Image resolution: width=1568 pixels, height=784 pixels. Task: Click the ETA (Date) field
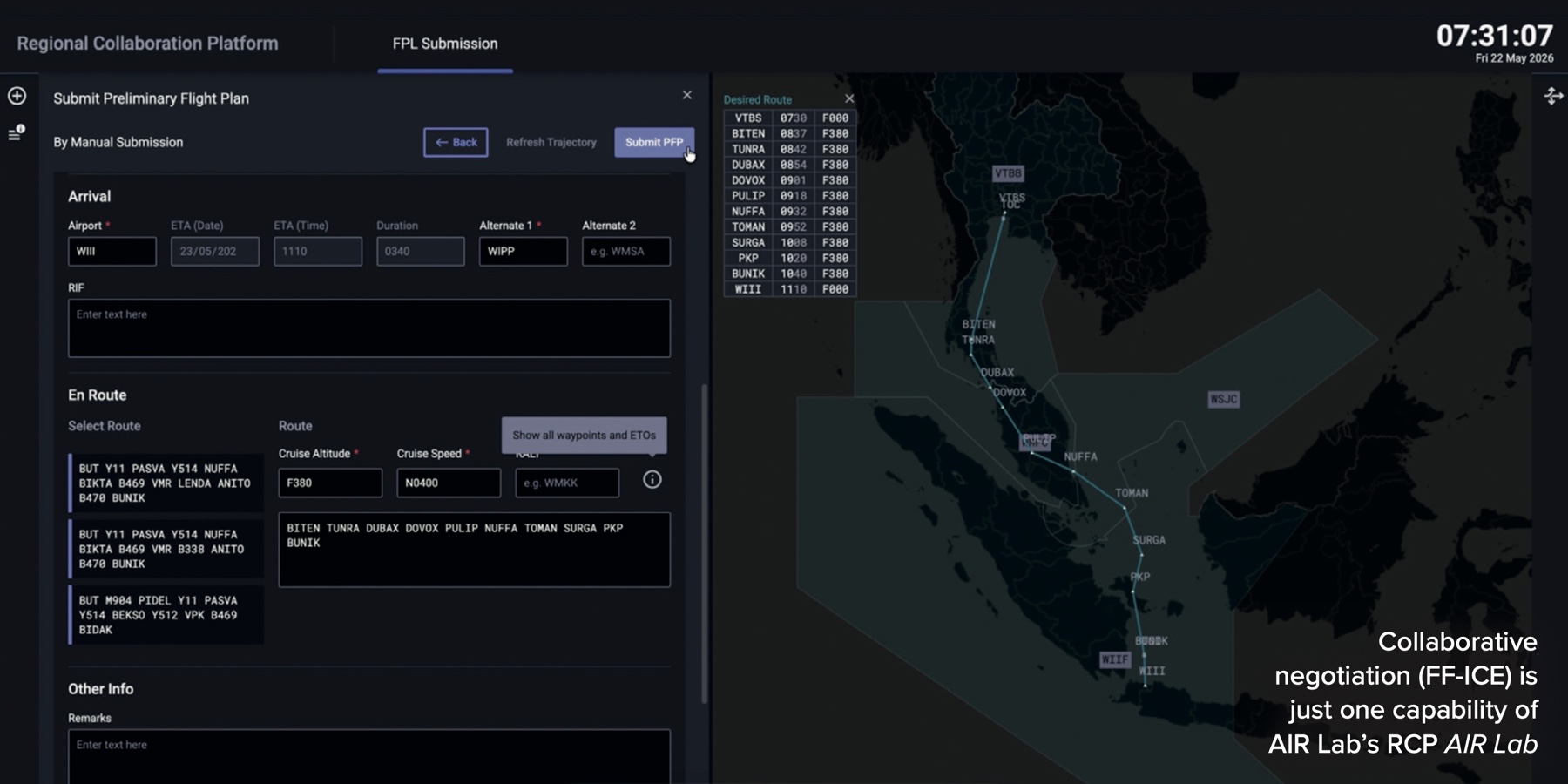coord(215,251)
